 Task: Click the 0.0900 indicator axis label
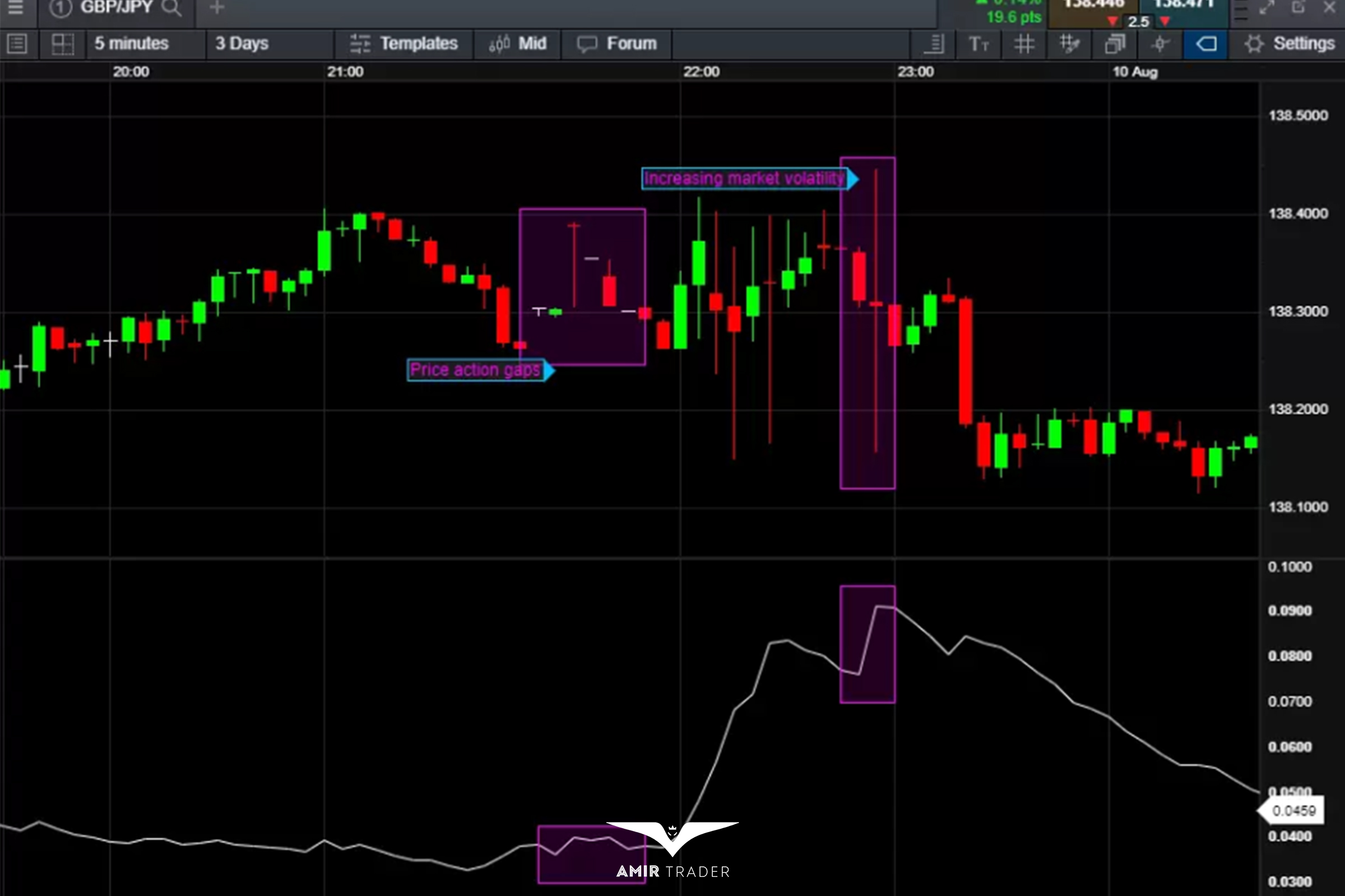pos(1290,611)
